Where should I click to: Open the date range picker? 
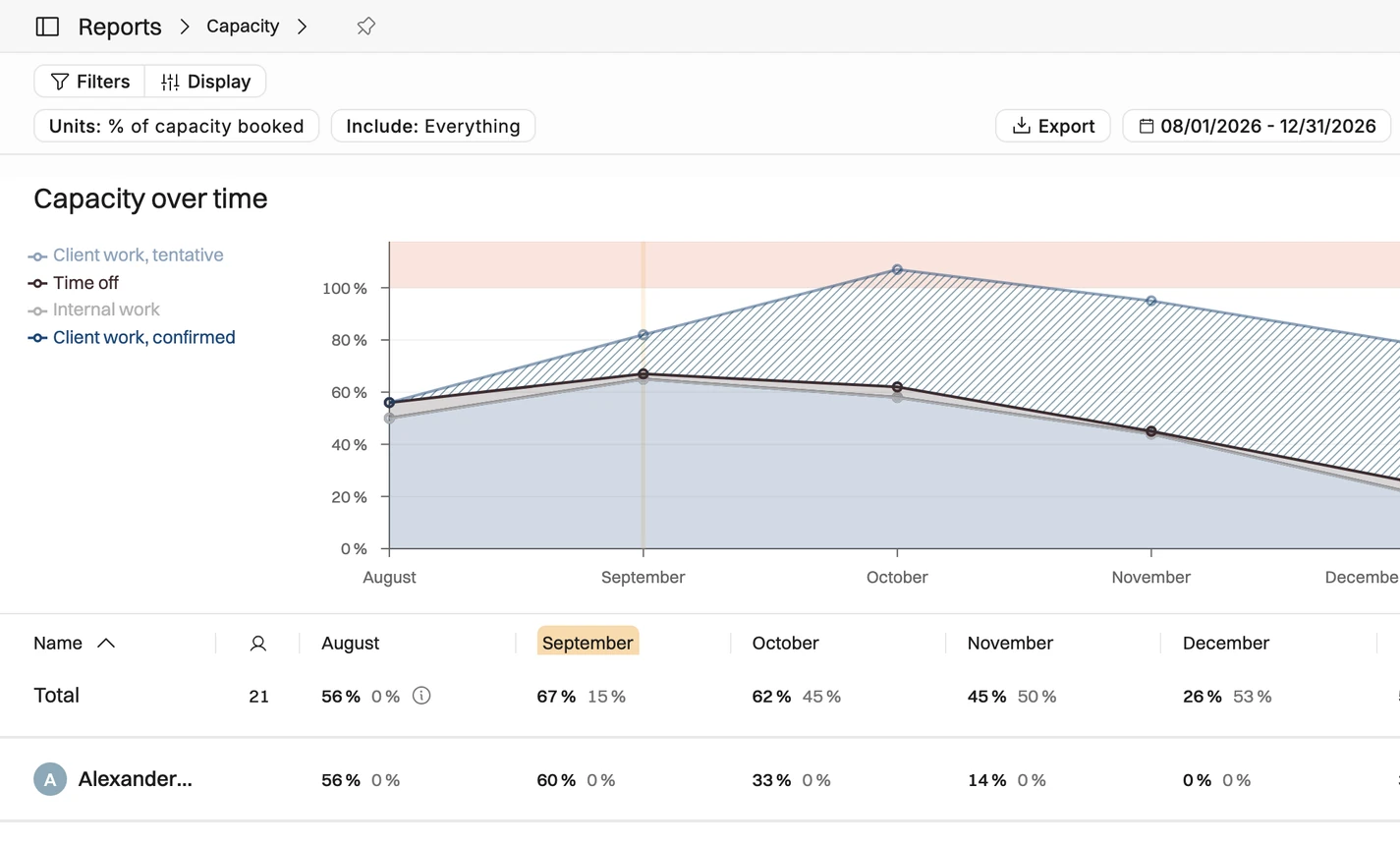pos(1257,126)
